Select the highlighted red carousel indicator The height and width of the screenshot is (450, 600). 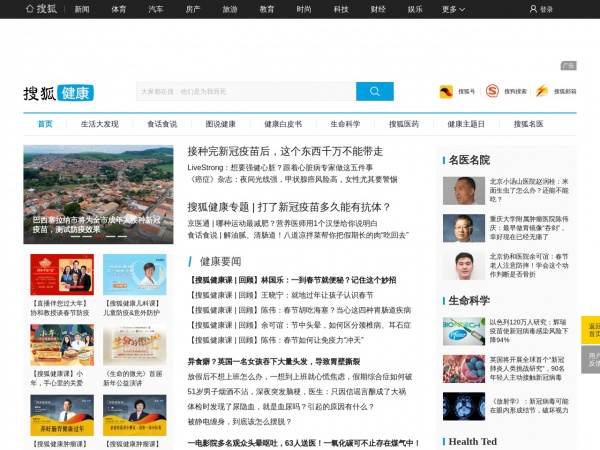(99, 236)
